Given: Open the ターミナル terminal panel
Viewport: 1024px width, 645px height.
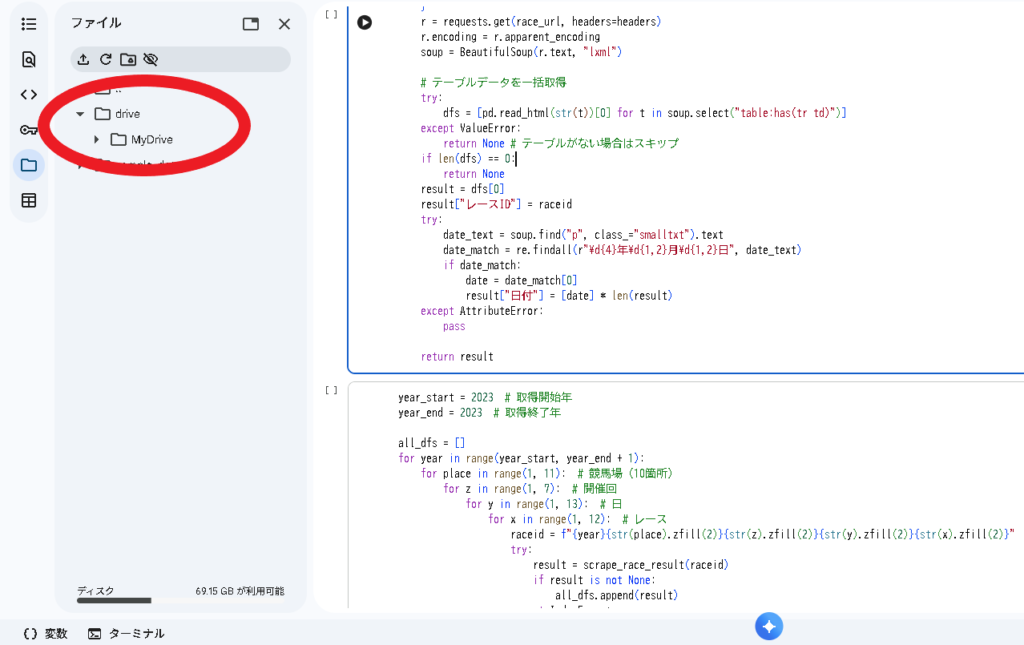Looking at the screenshot, I should (x=126, y=633).
